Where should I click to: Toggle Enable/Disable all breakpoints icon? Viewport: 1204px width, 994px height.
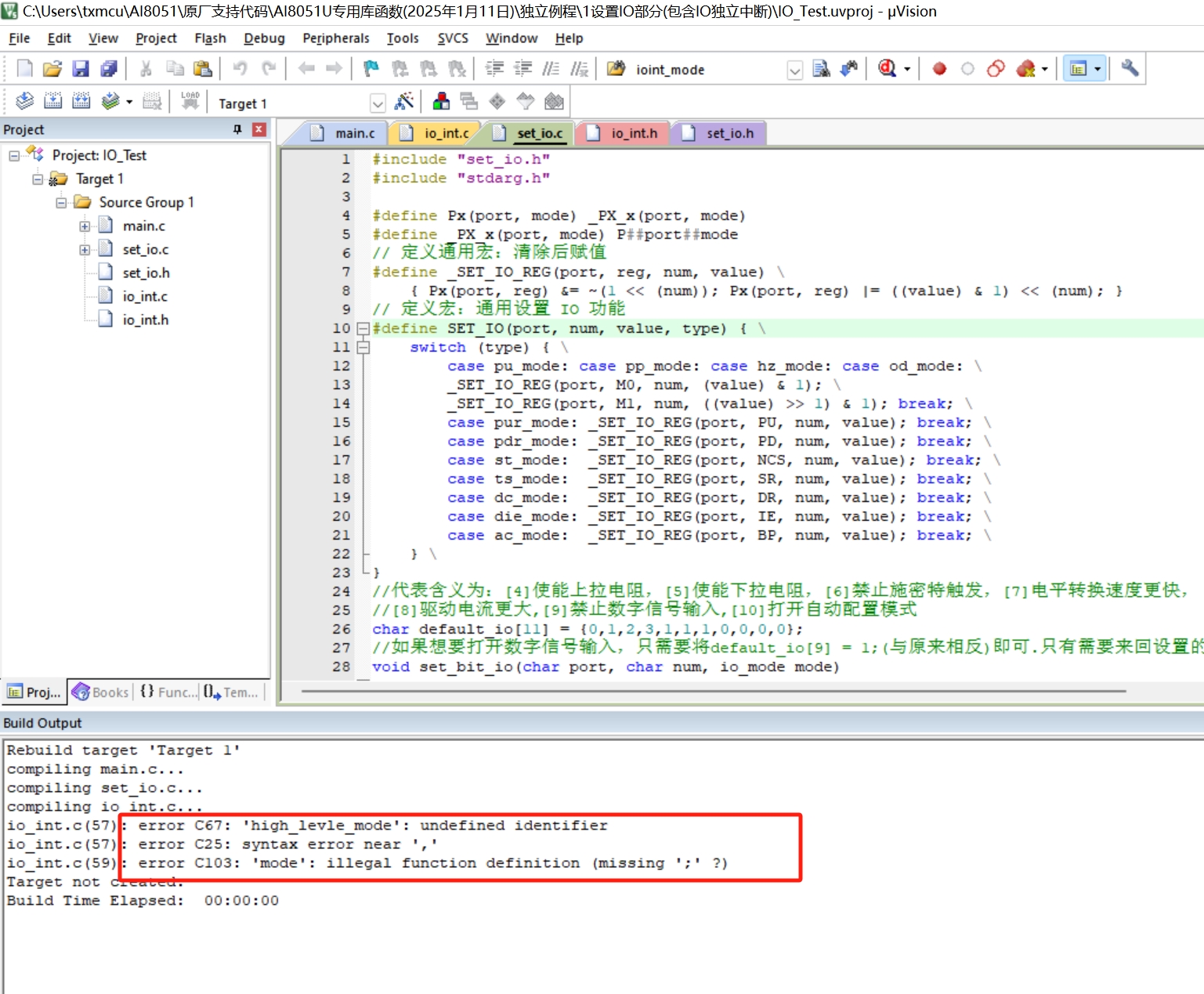pyautogui.click(x=996, y=69)
